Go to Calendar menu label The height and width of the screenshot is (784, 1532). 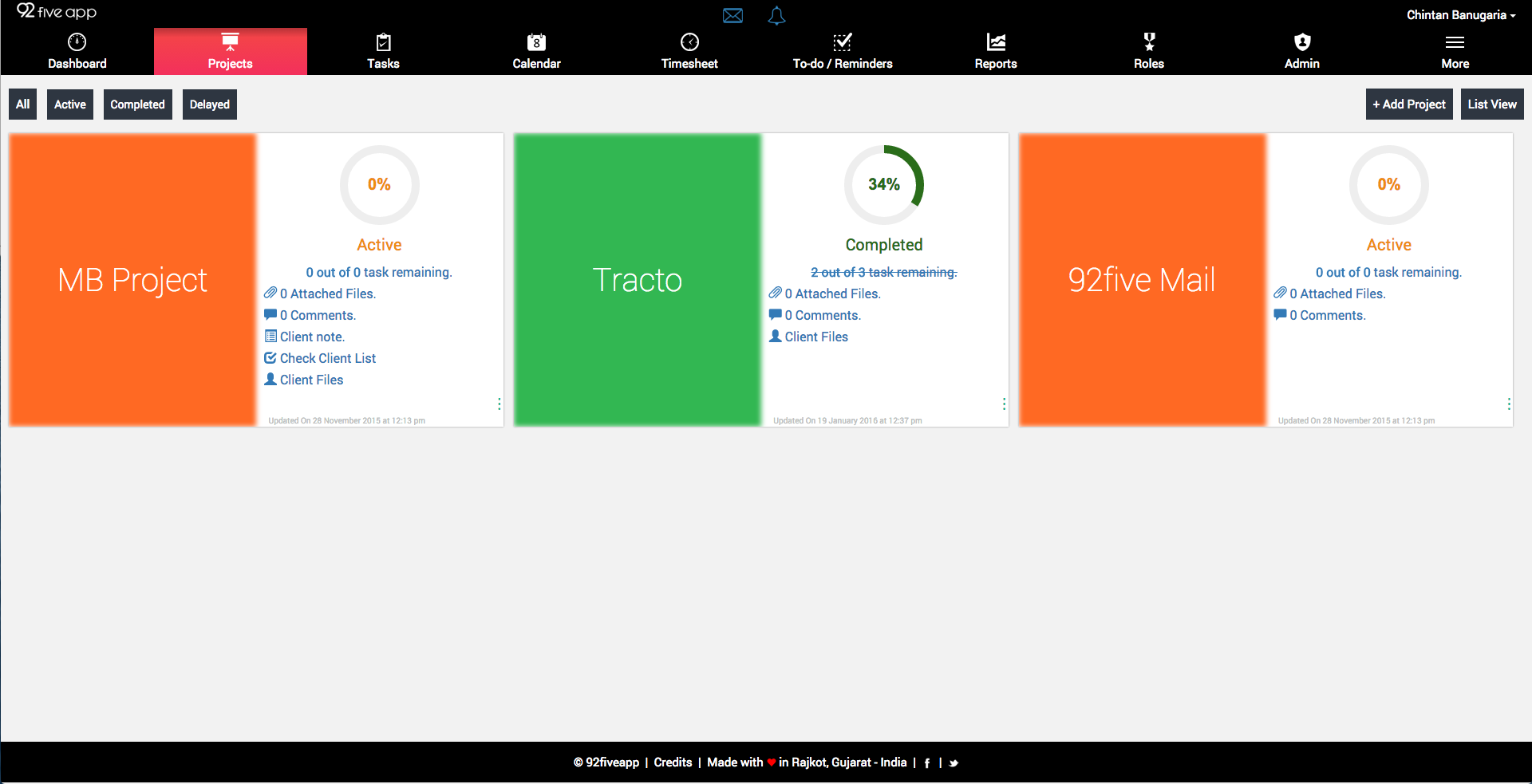536,64
